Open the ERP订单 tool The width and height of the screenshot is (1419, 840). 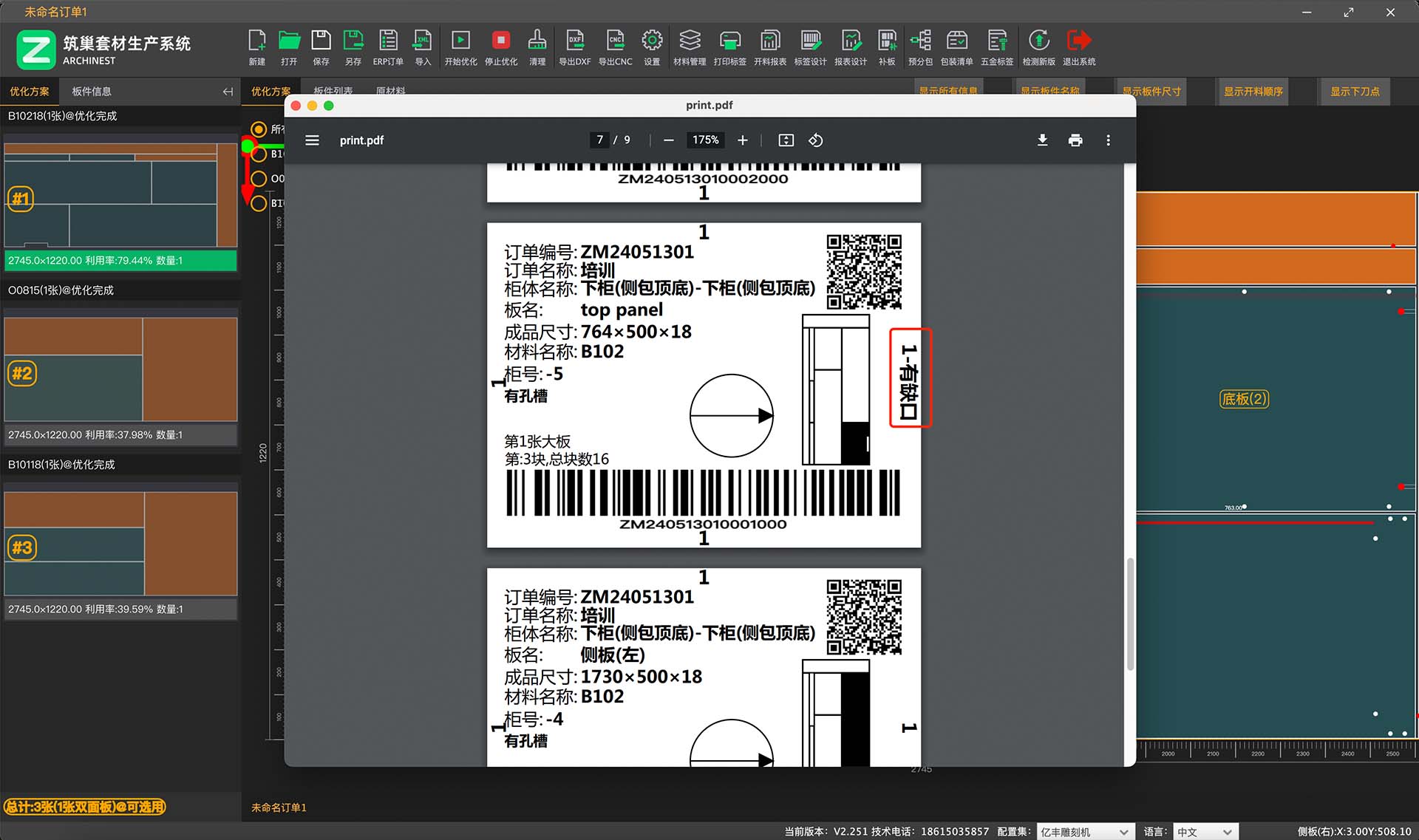coord(388,47)
